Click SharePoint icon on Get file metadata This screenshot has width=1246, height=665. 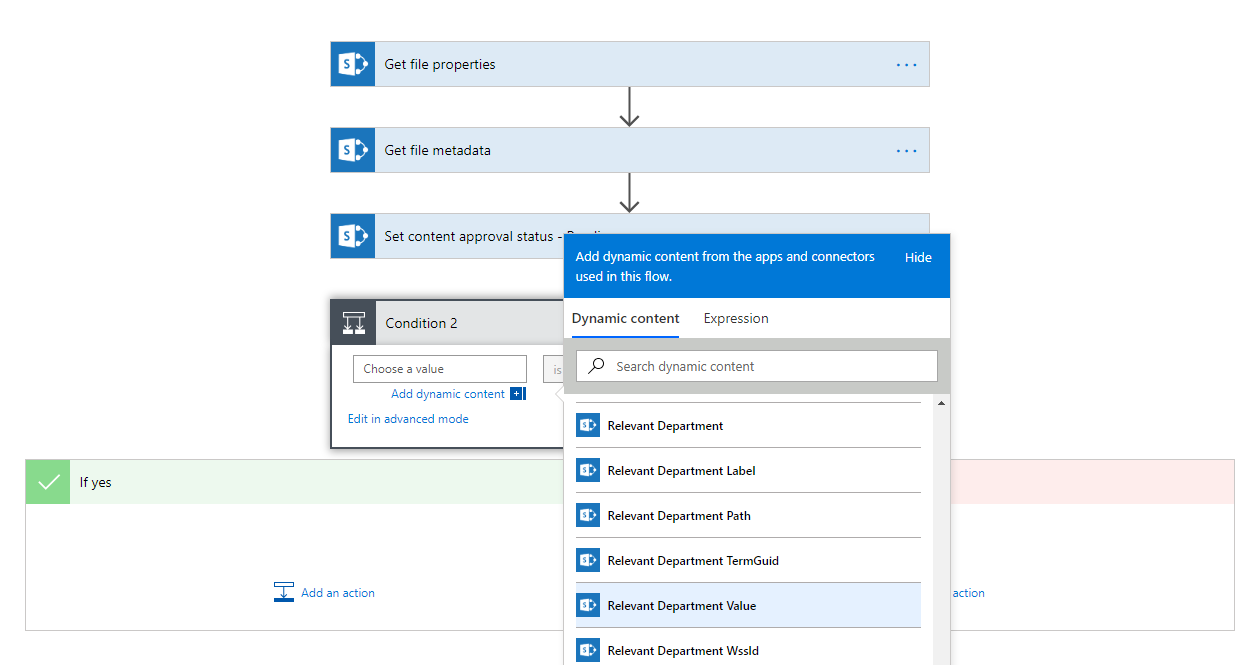pyautogui.click(x=353, y=150)
